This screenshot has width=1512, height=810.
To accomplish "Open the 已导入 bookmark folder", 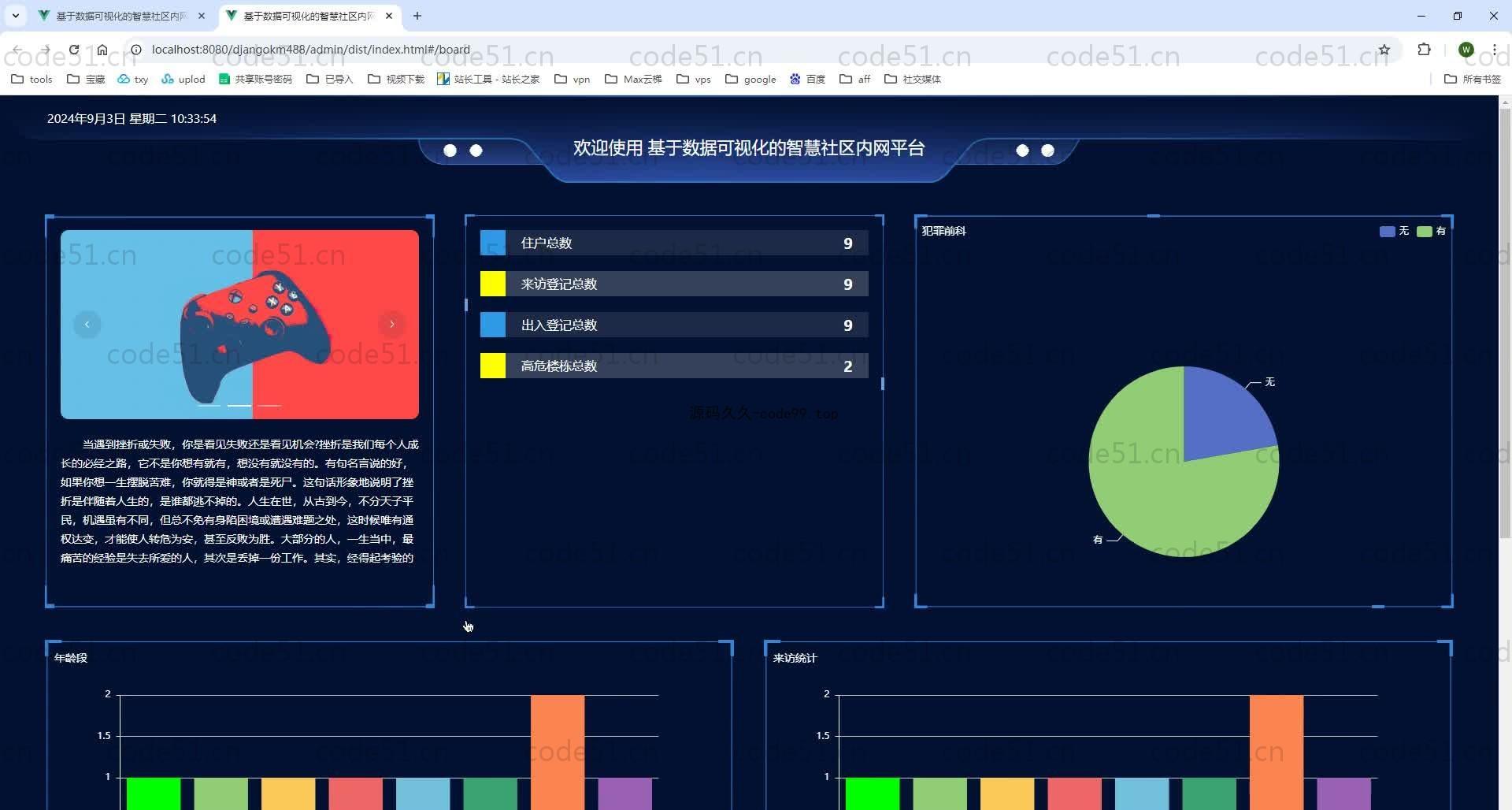I will pos(330,79).
